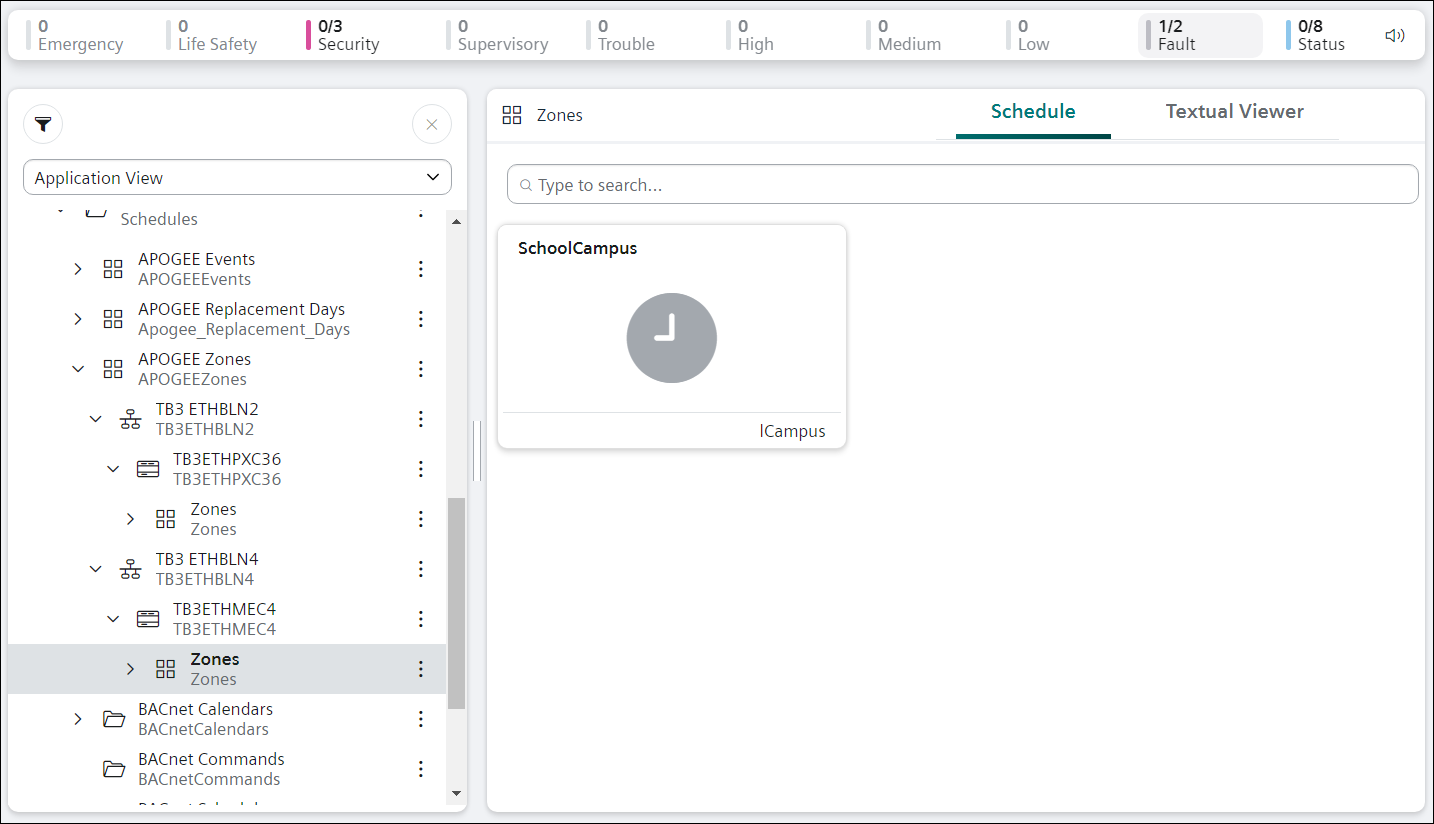Viewport: 1434px width, 824px height.
Task: Collapse the TB3ETHMEC4 tree node
Action: [113, 619]
